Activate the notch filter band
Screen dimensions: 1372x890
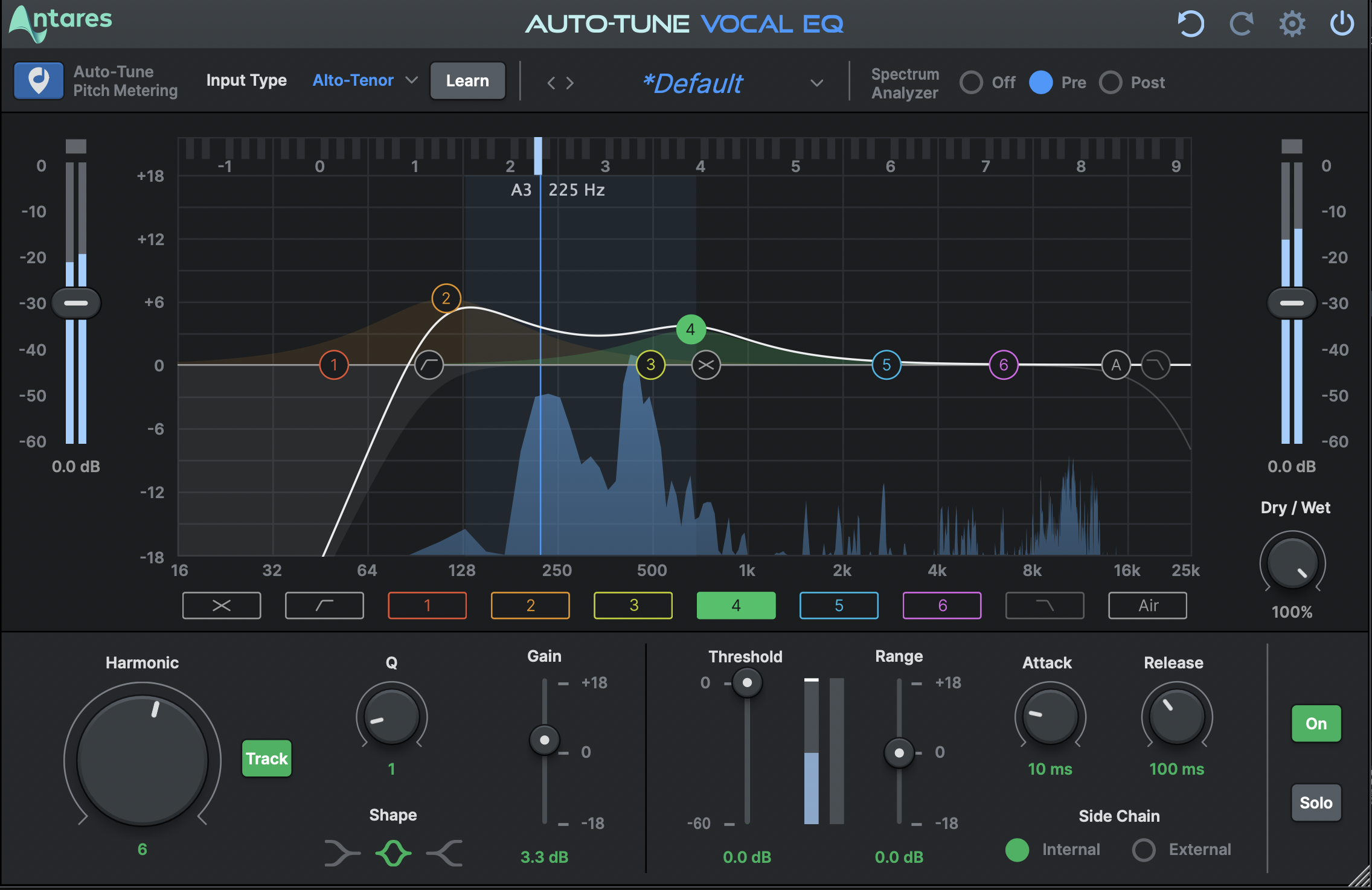pos(221,606)
